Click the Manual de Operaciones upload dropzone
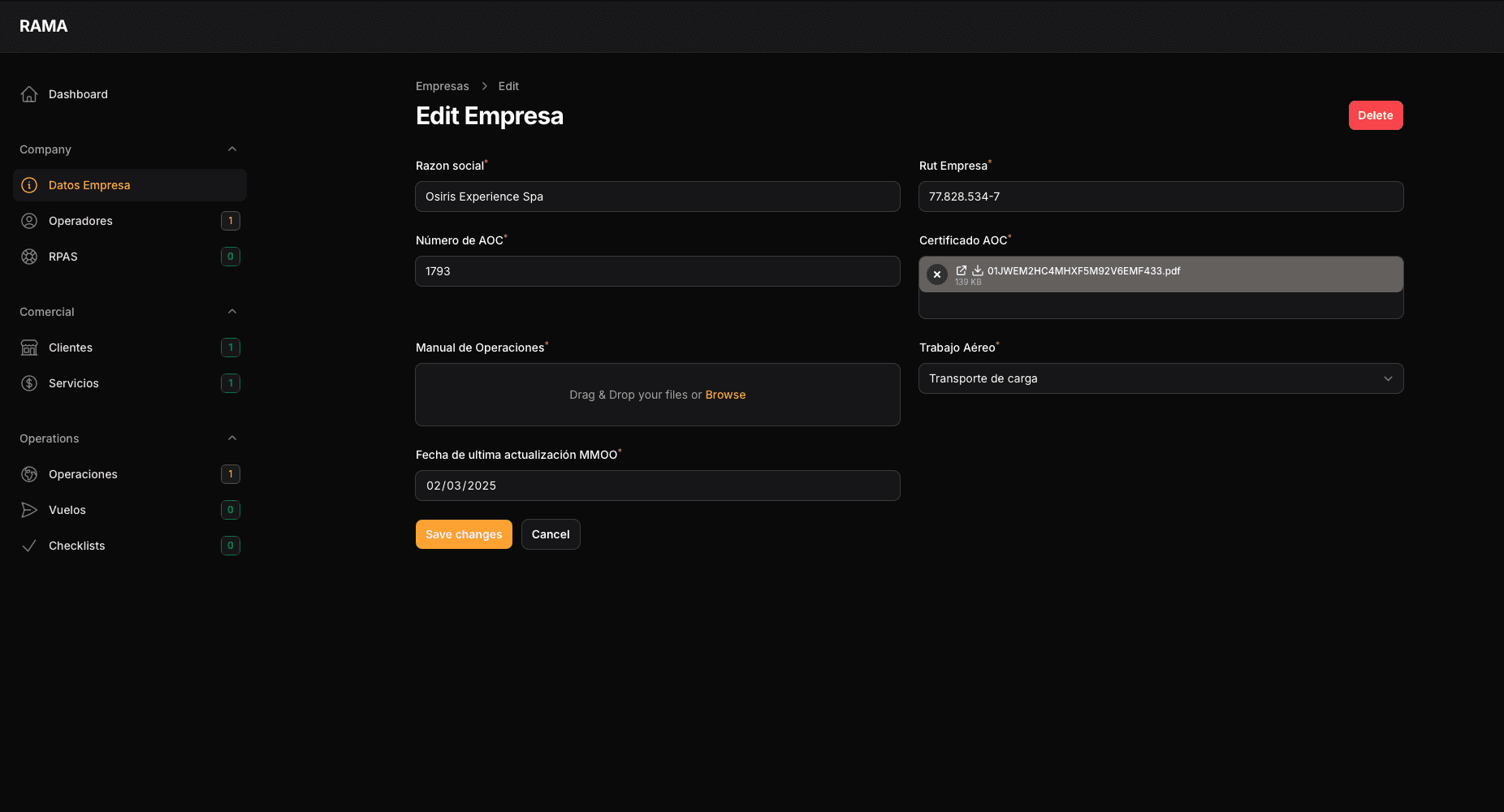Image resolution: width=1504 pixels, height=812 pixels. [658, 395]
